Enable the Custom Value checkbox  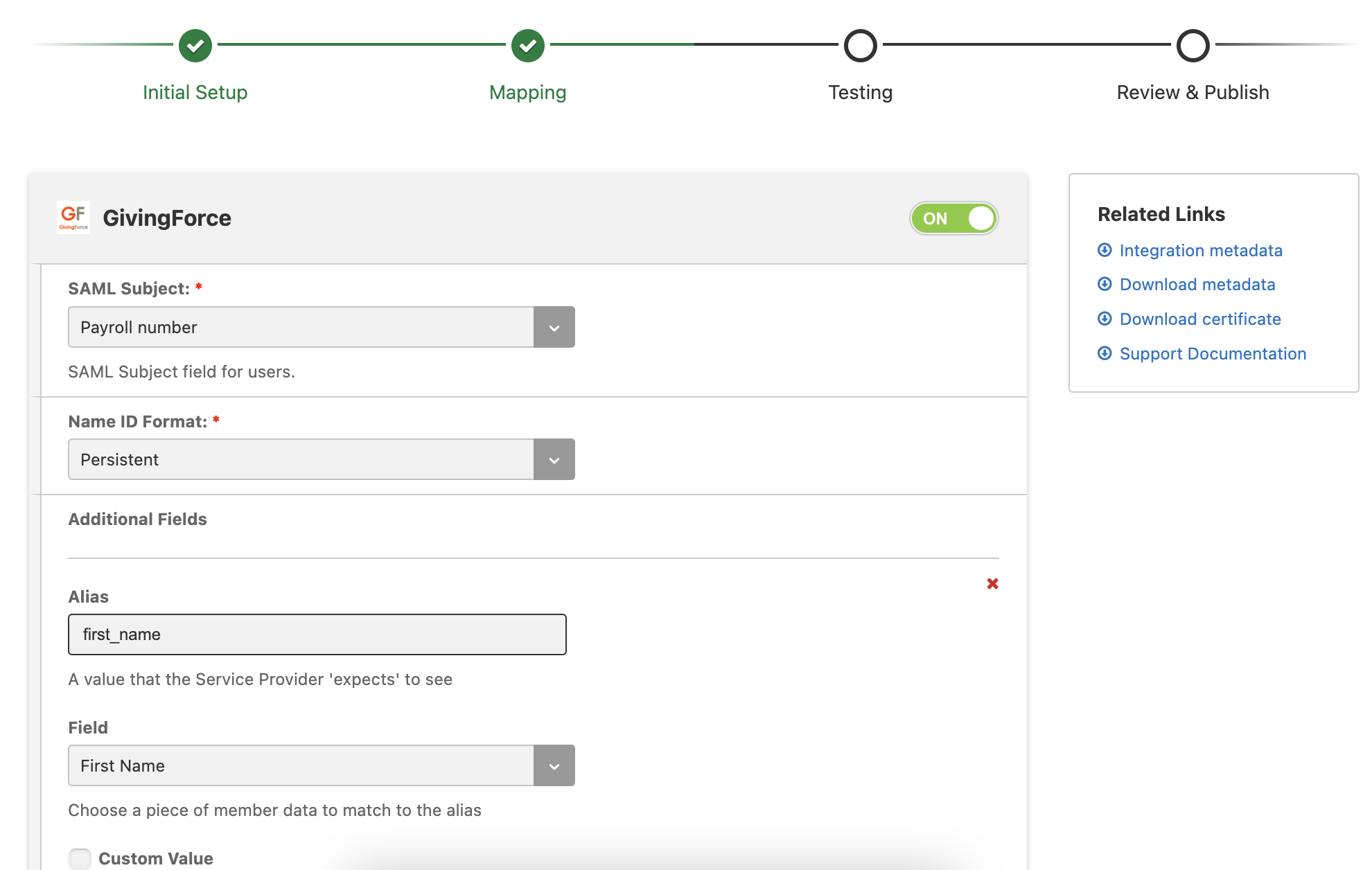(x=78, y=858)
